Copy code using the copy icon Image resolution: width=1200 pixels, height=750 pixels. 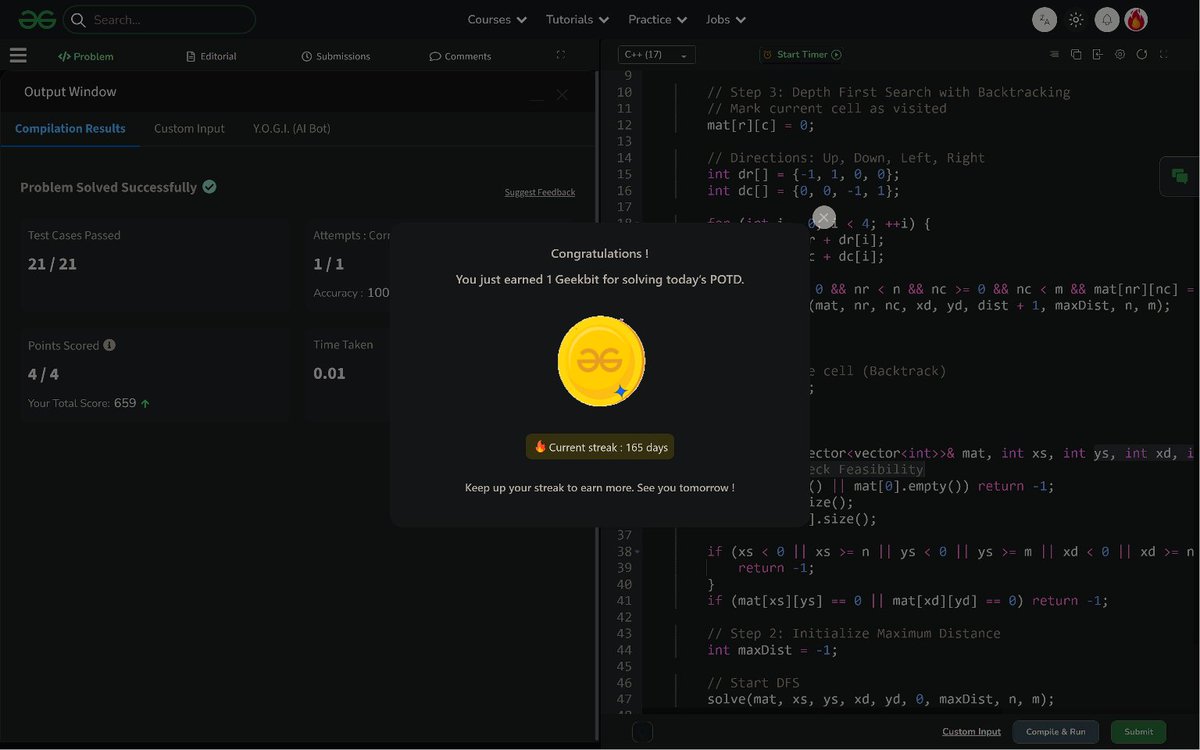click(1076, 55)
